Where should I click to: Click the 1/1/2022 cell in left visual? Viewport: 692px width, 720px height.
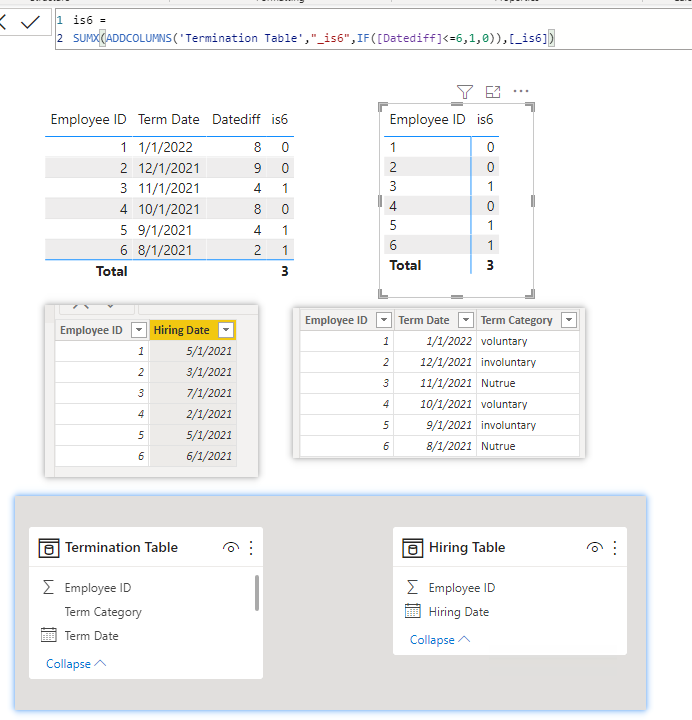coord(165,147)
